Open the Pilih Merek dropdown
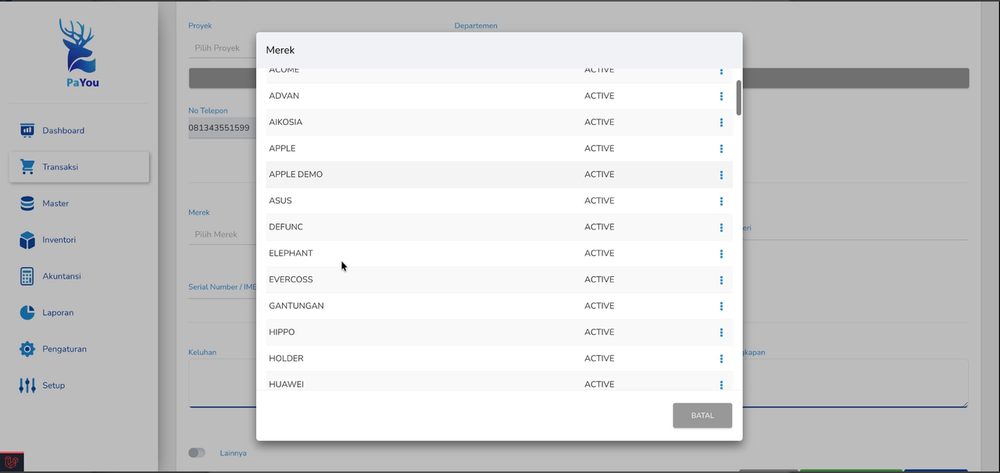The width and height of the screenshot is (1000, 473). (x=223, y=235)
